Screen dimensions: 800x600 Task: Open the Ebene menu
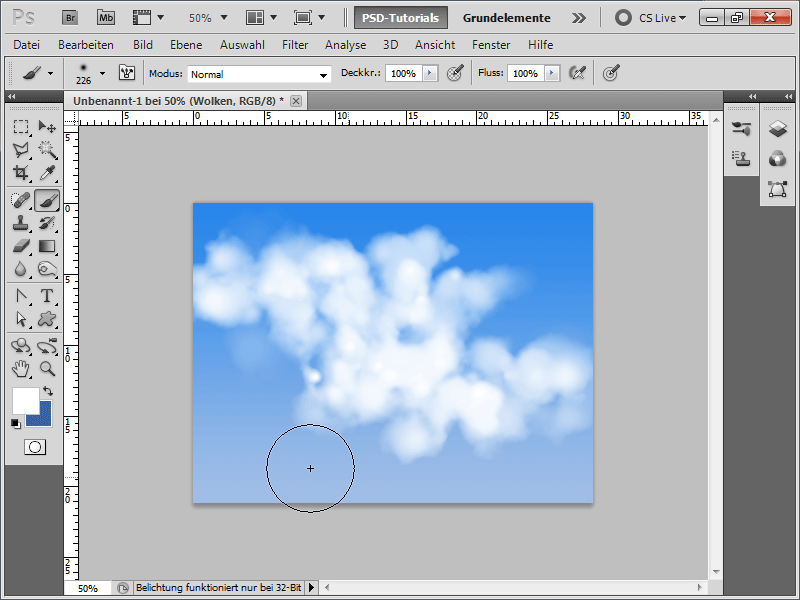(x=186, y=45)
